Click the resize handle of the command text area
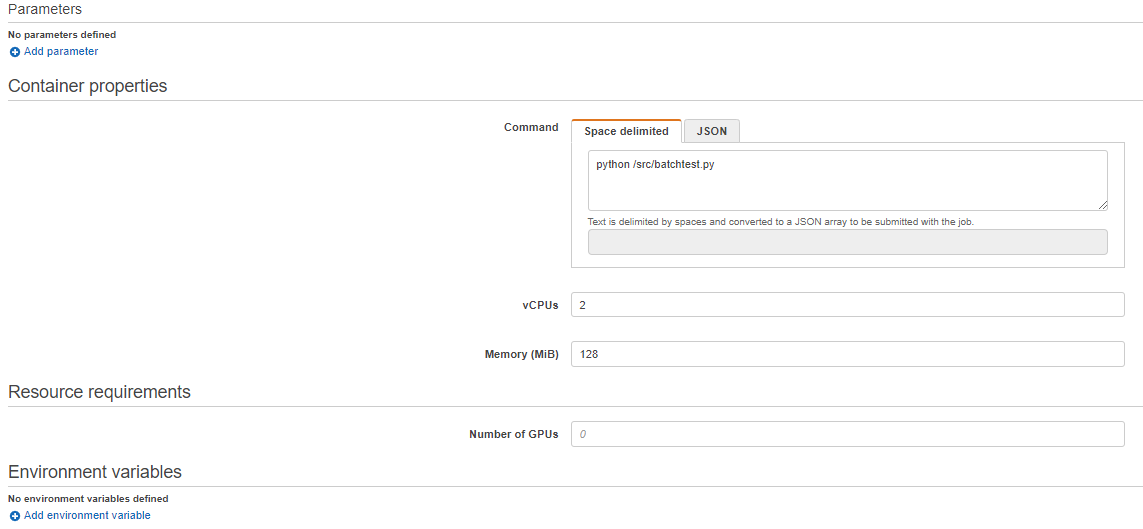 pyautogui.click(x=1103, y=206)
